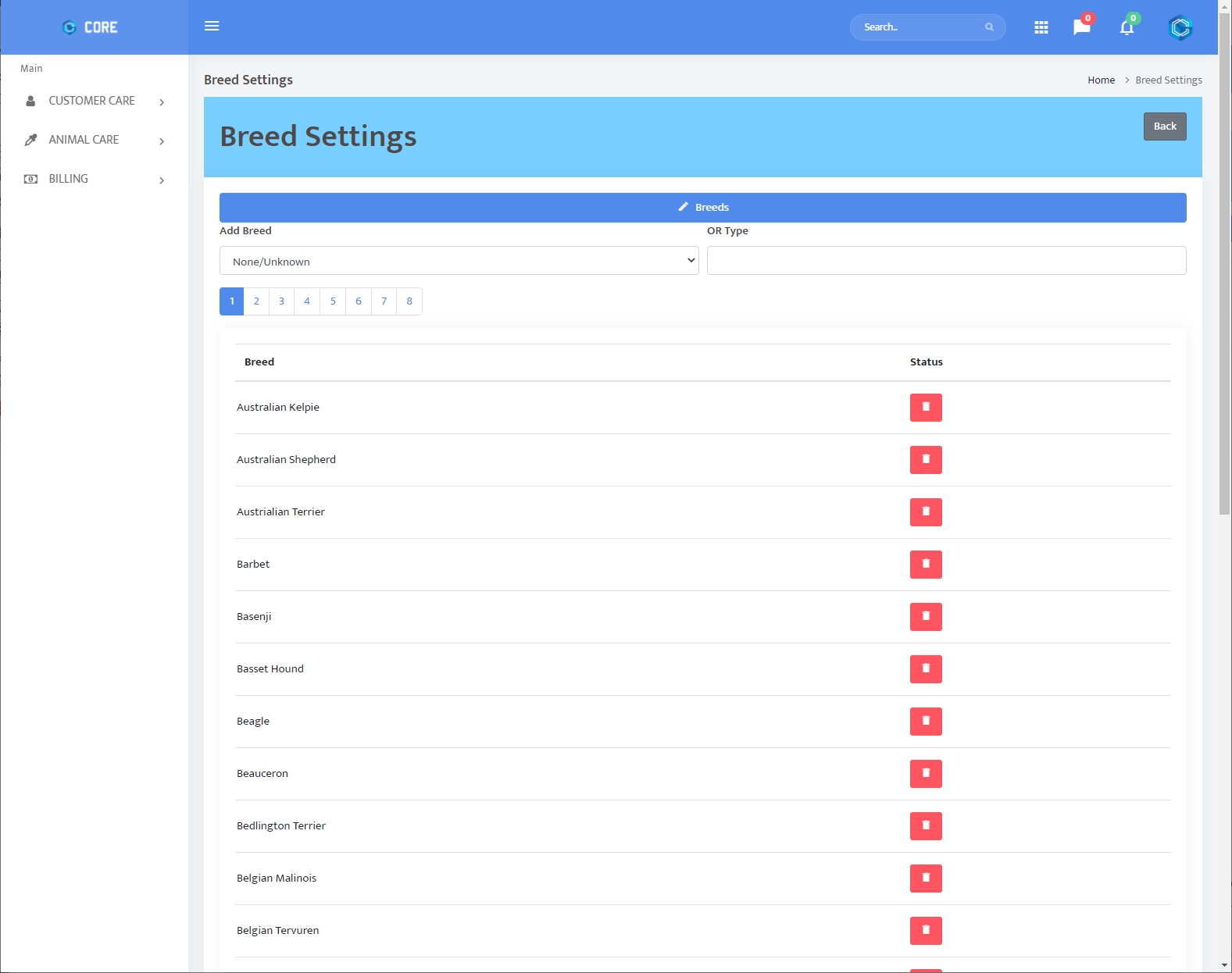This screenshot has width=1232, height=973.
Task: Delete the Australian Kelpie breed
Action: pos(926,408)
